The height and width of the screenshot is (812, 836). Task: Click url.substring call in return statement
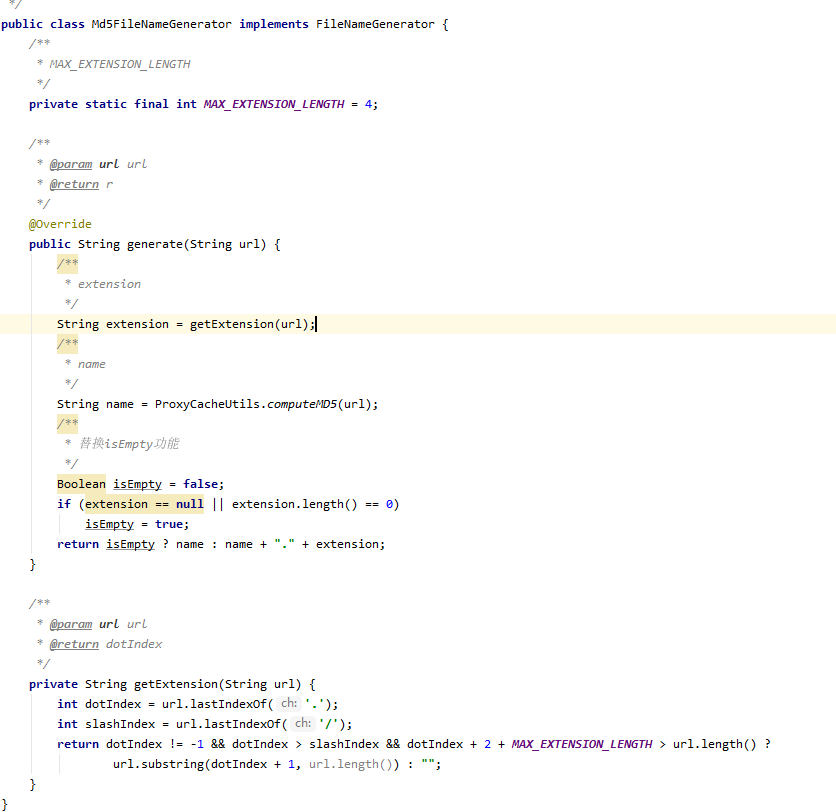256,764
